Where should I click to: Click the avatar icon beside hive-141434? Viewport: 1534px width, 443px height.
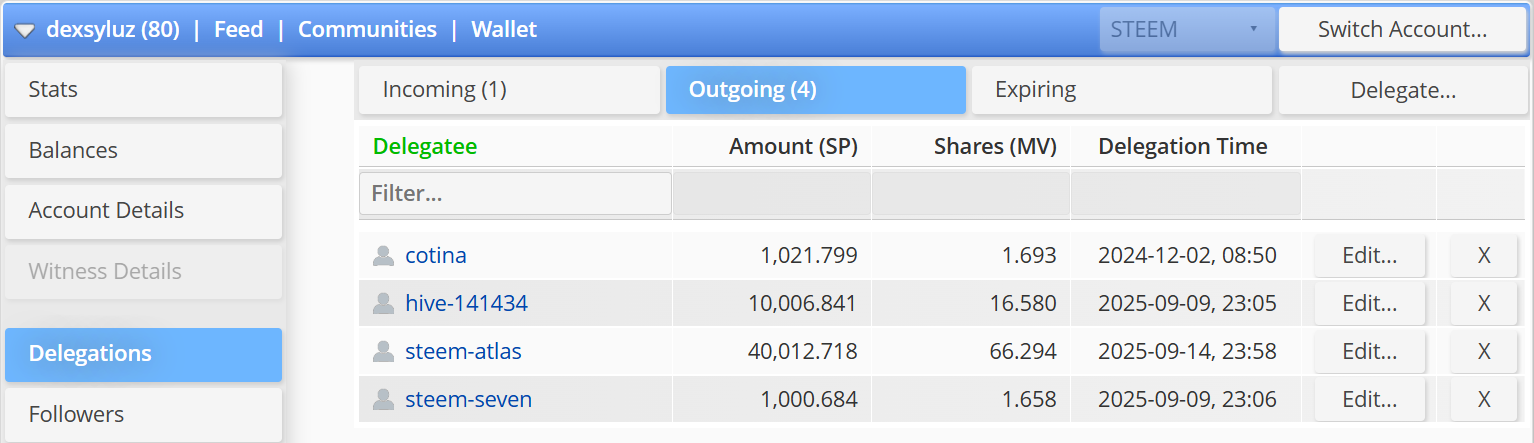(383, 303)
